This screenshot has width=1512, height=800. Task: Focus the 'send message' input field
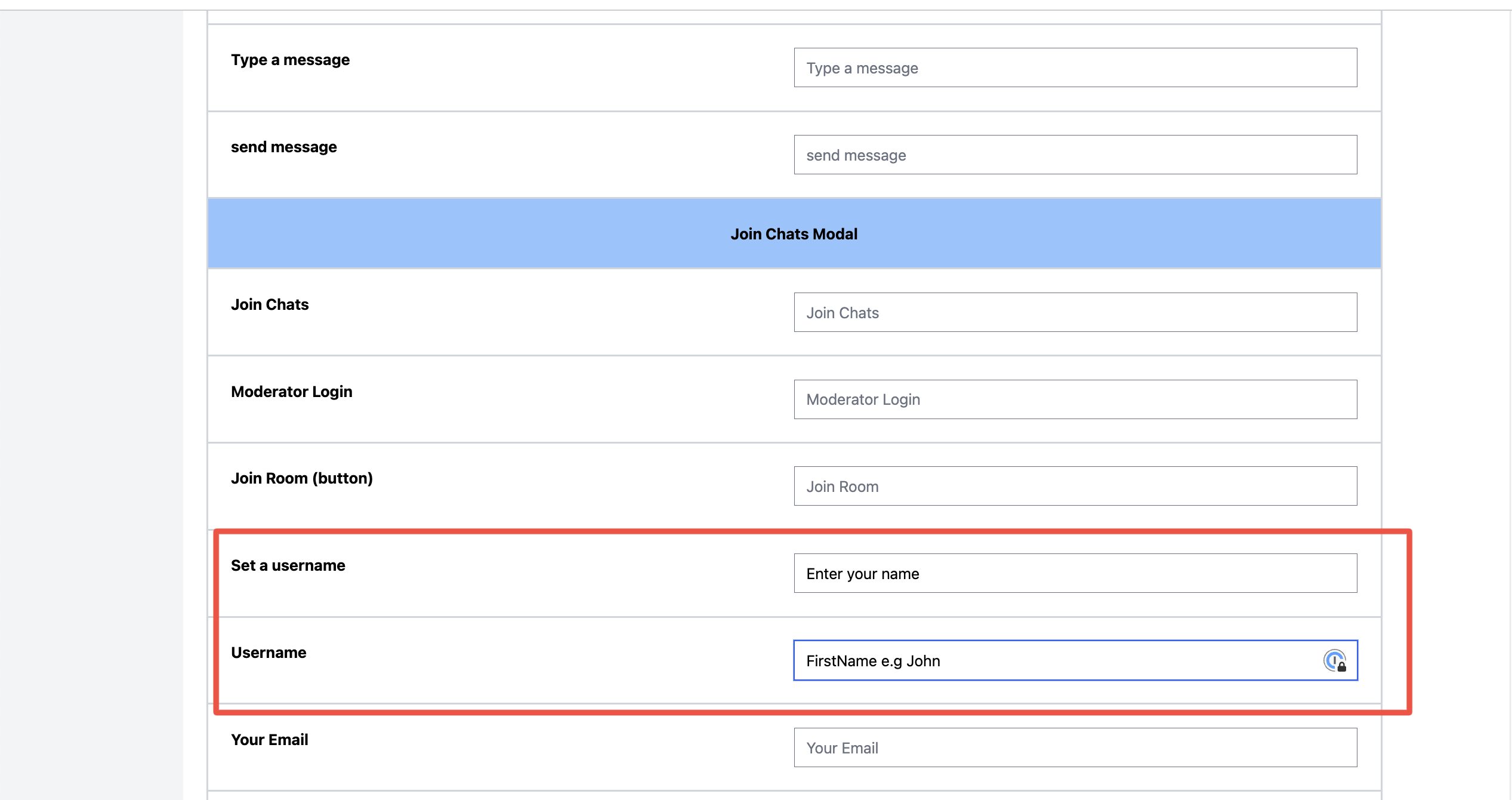coord(1075,155)
